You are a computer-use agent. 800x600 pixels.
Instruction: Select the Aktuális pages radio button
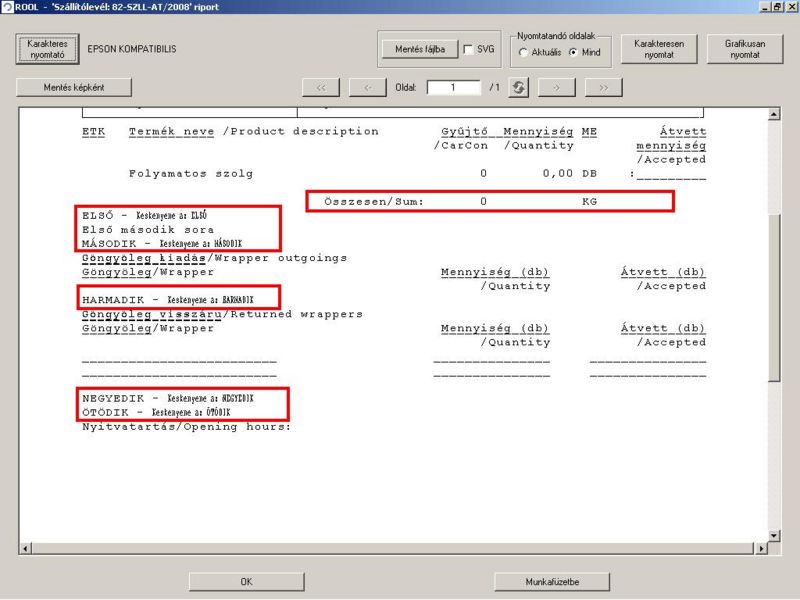(x=523, y=52)
